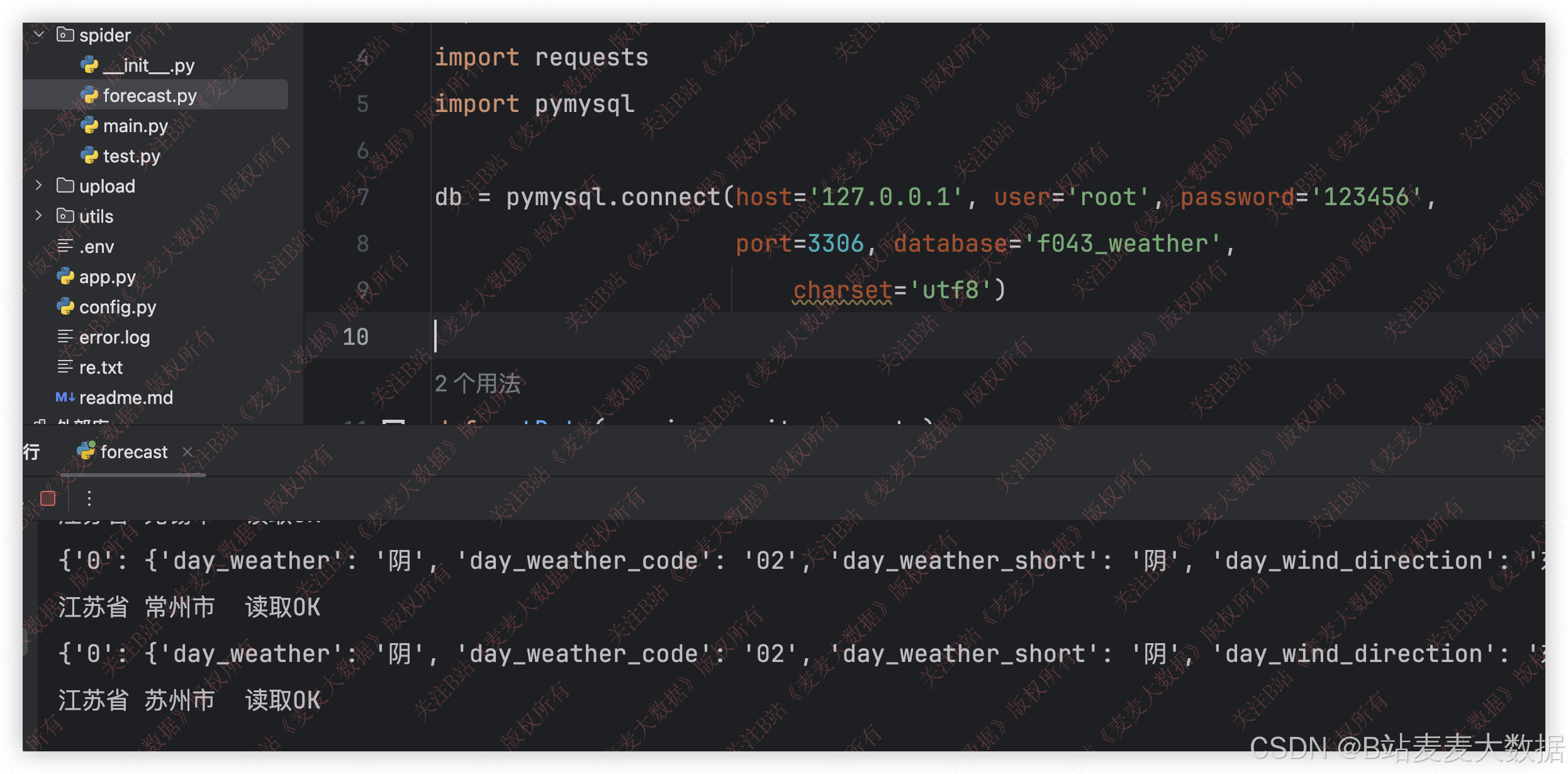Click the red Stop run button

pyautogui.click(x=48, y=498)
